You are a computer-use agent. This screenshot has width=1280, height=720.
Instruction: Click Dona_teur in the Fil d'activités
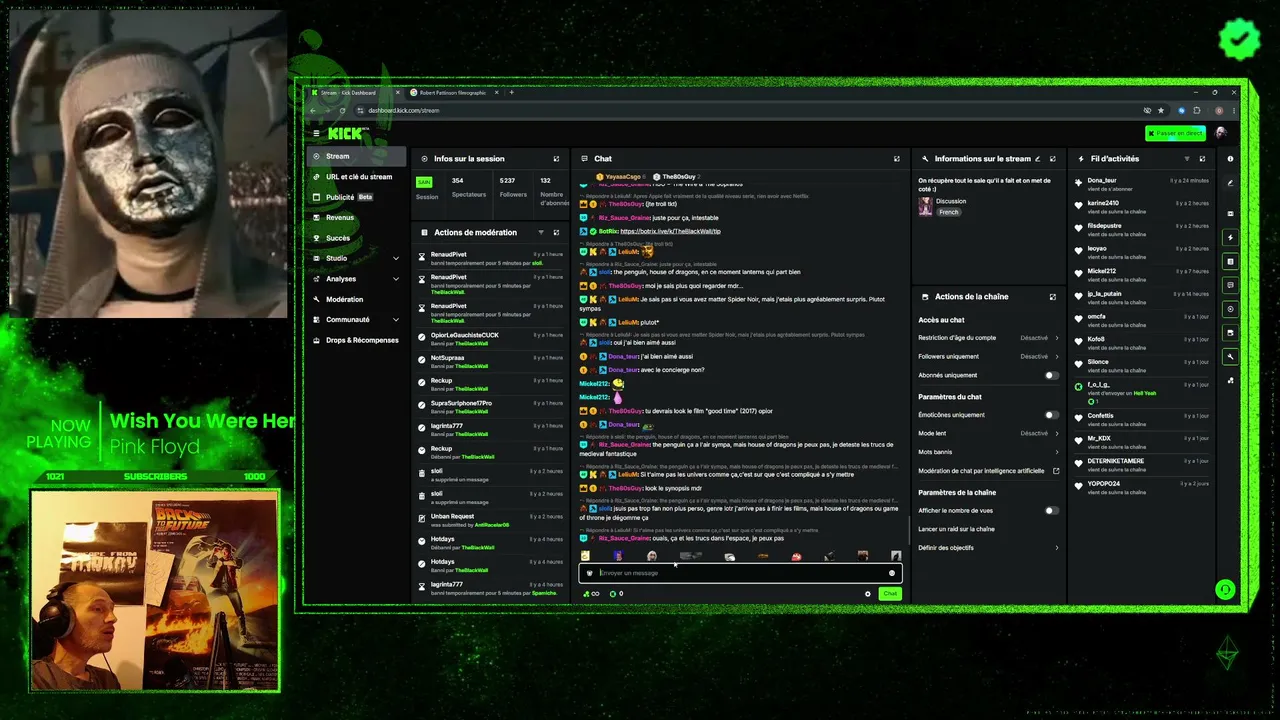point(1101,181)
